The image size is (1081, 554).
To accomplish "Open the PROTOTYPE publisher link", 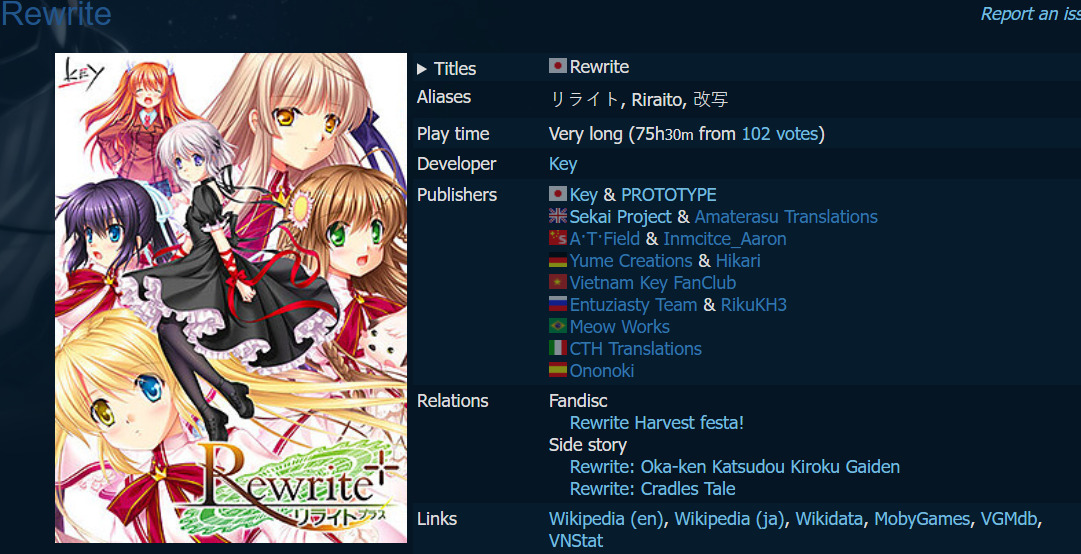I will [x=669, y=194].
